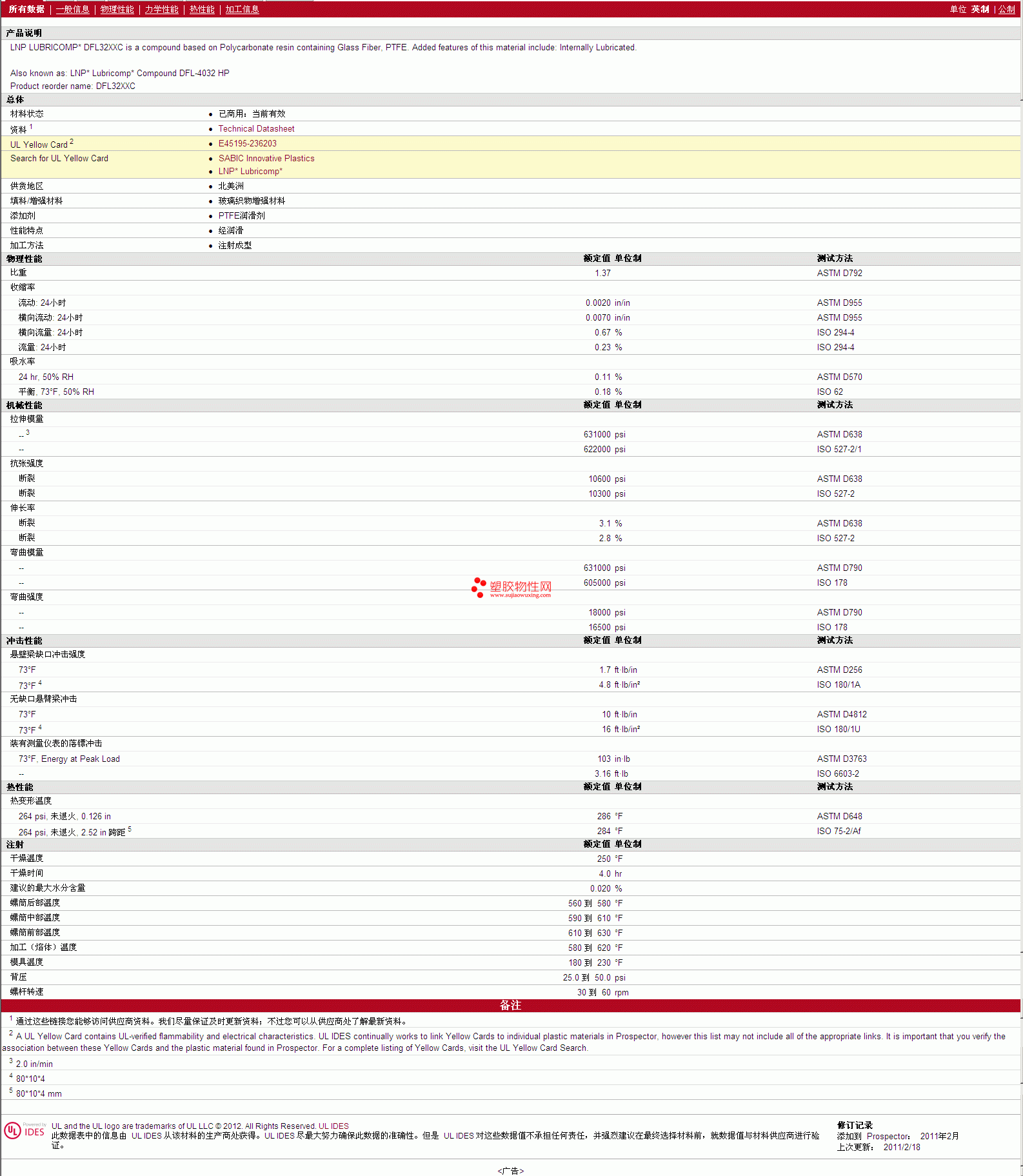
Task: Click the UL IDES logo
Action: tap(25, 1131)
